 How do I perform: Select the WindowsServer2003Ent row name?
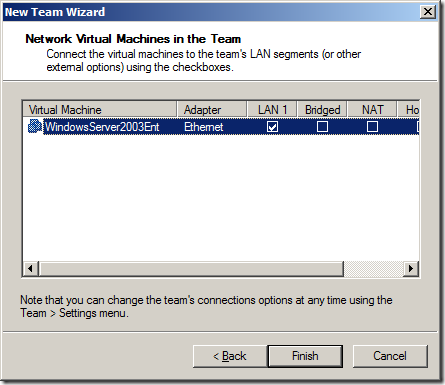click(102, 127)
